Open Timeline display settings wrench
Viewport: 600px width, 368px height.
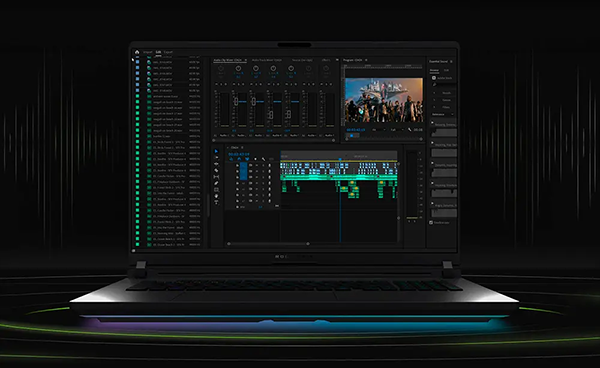coord(264,159)
